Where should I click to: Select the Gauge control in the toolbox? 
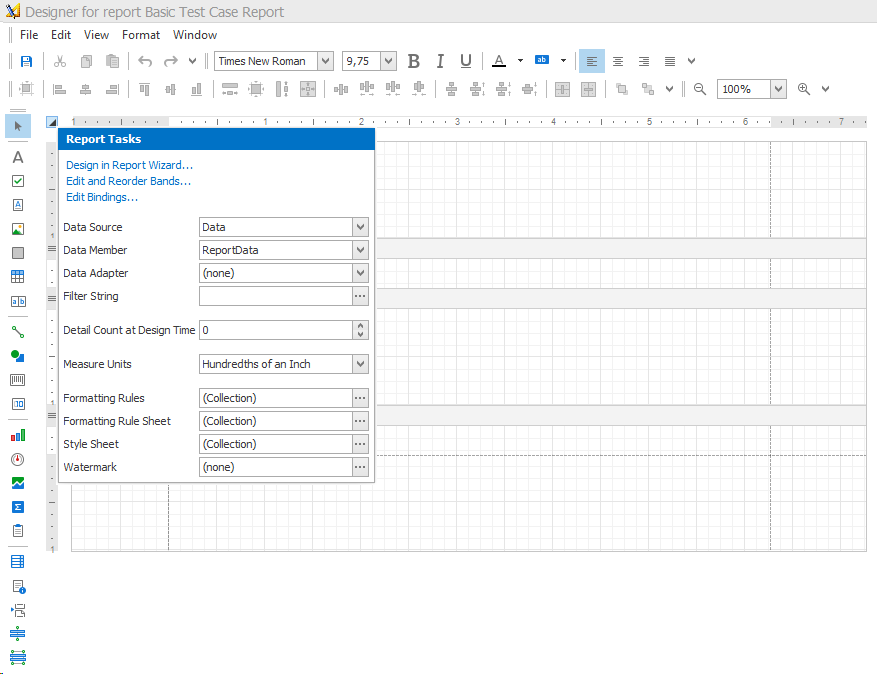(18, 459)
